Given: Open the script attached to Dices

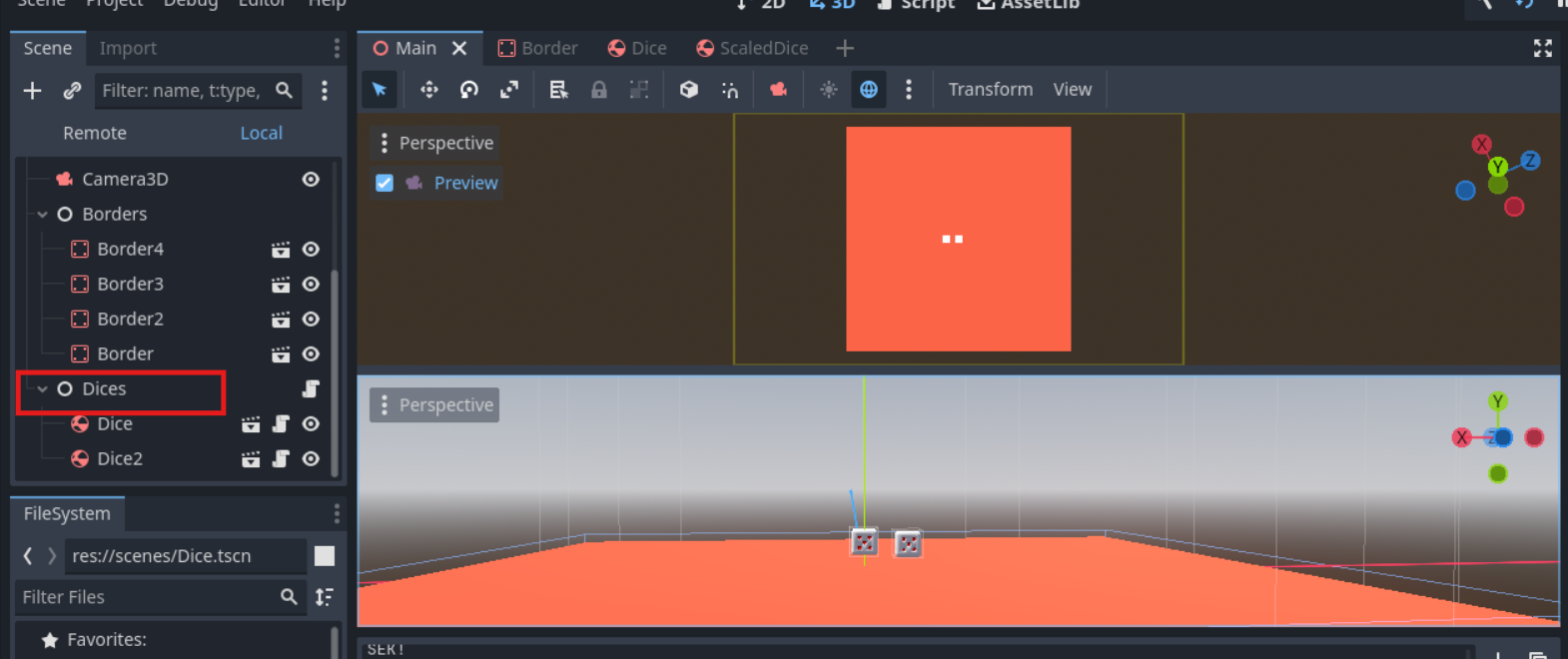Looking at the screenshot, I should tap(311, 388).
